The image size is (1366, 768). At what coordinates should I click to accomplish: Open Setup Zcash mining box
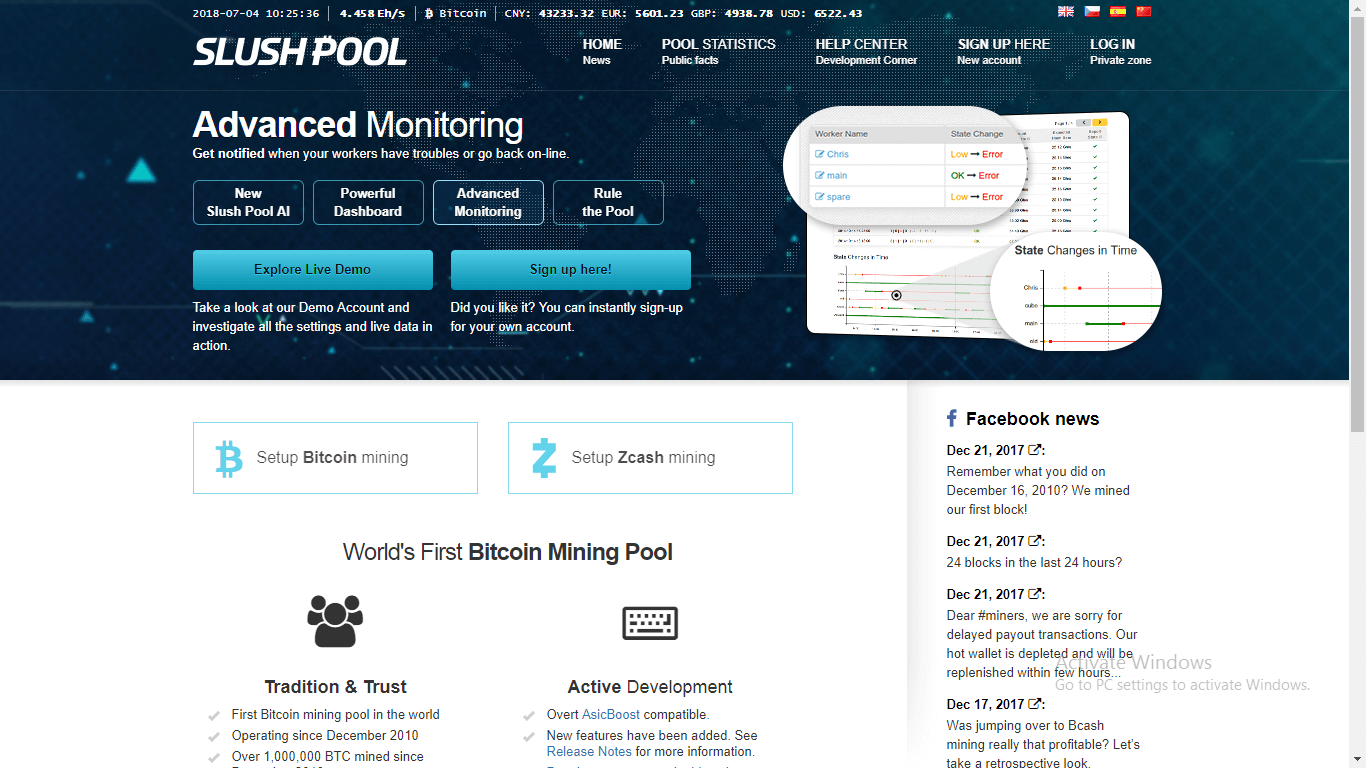pos(650,458)
